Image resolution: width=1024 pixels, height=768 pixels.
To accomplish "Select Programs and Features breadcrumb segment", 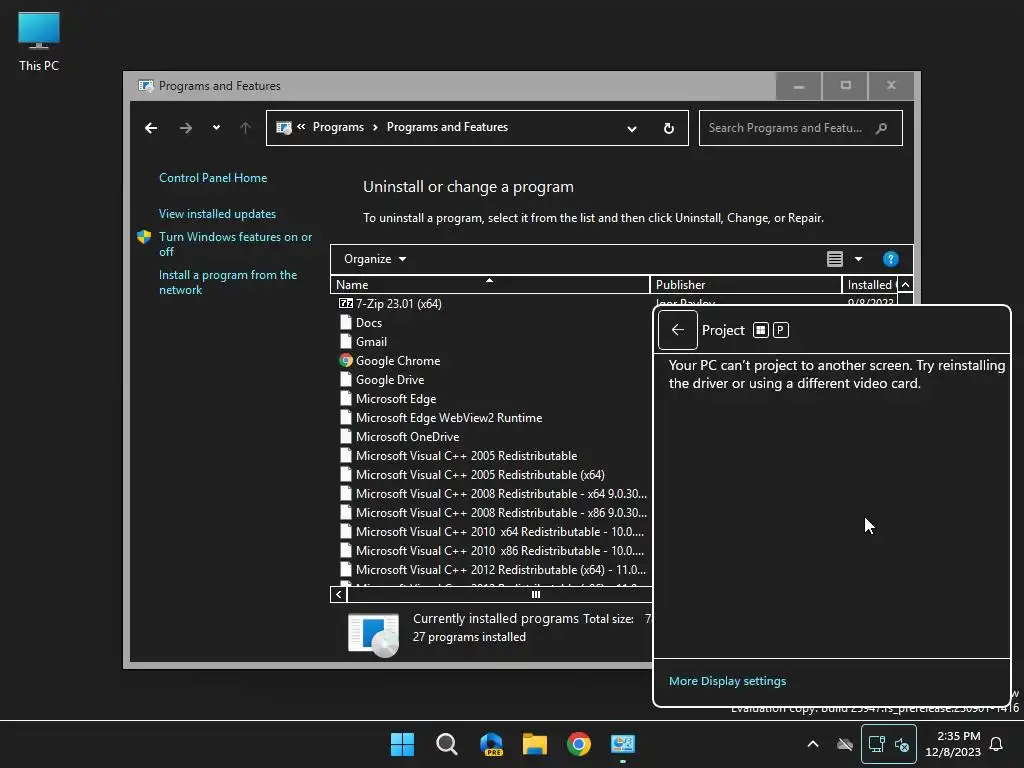I will [447, 127].
